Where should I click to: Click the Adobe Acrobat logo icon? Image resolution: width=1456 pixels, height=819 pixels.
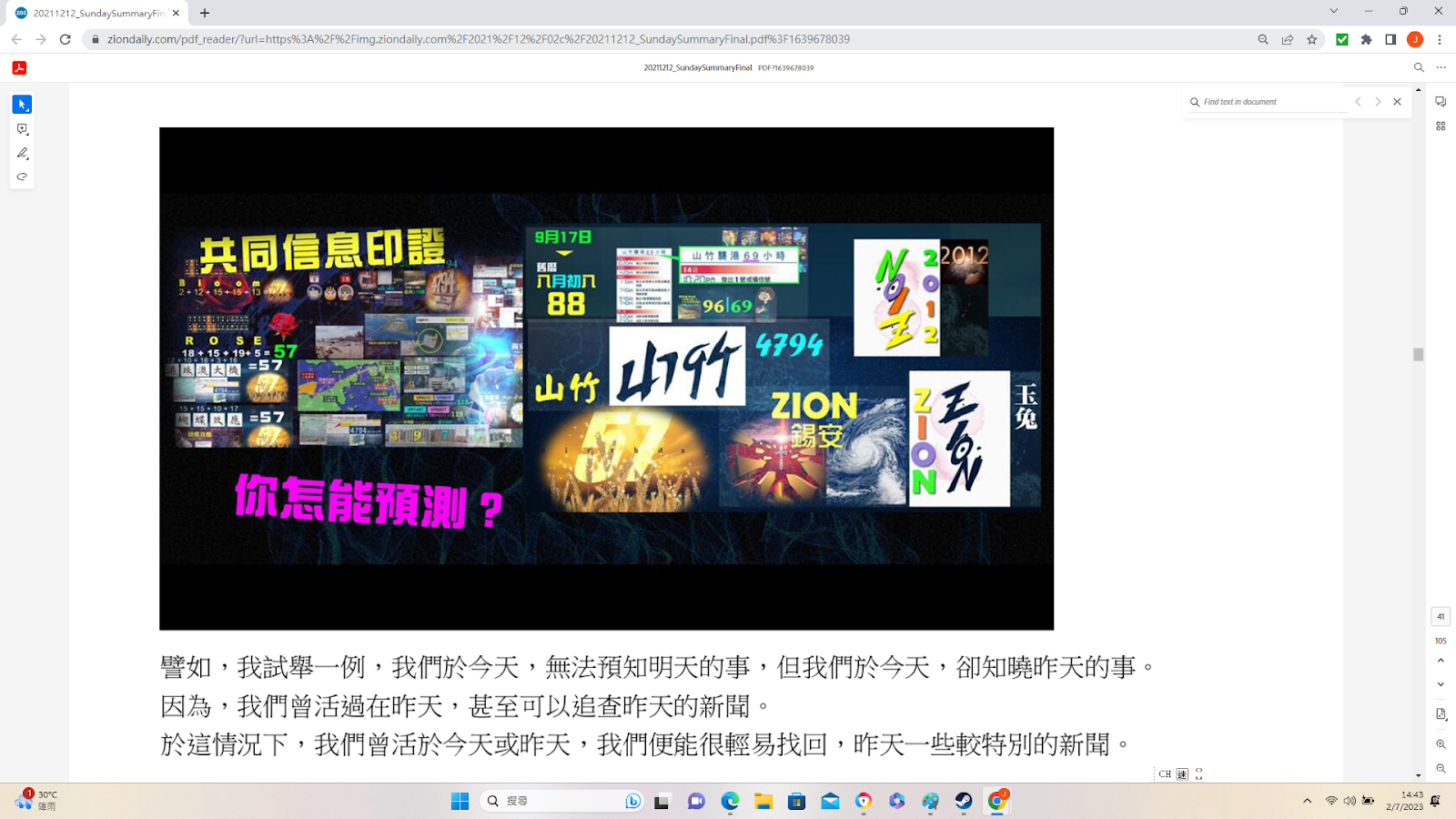click(x=19, y=67)
